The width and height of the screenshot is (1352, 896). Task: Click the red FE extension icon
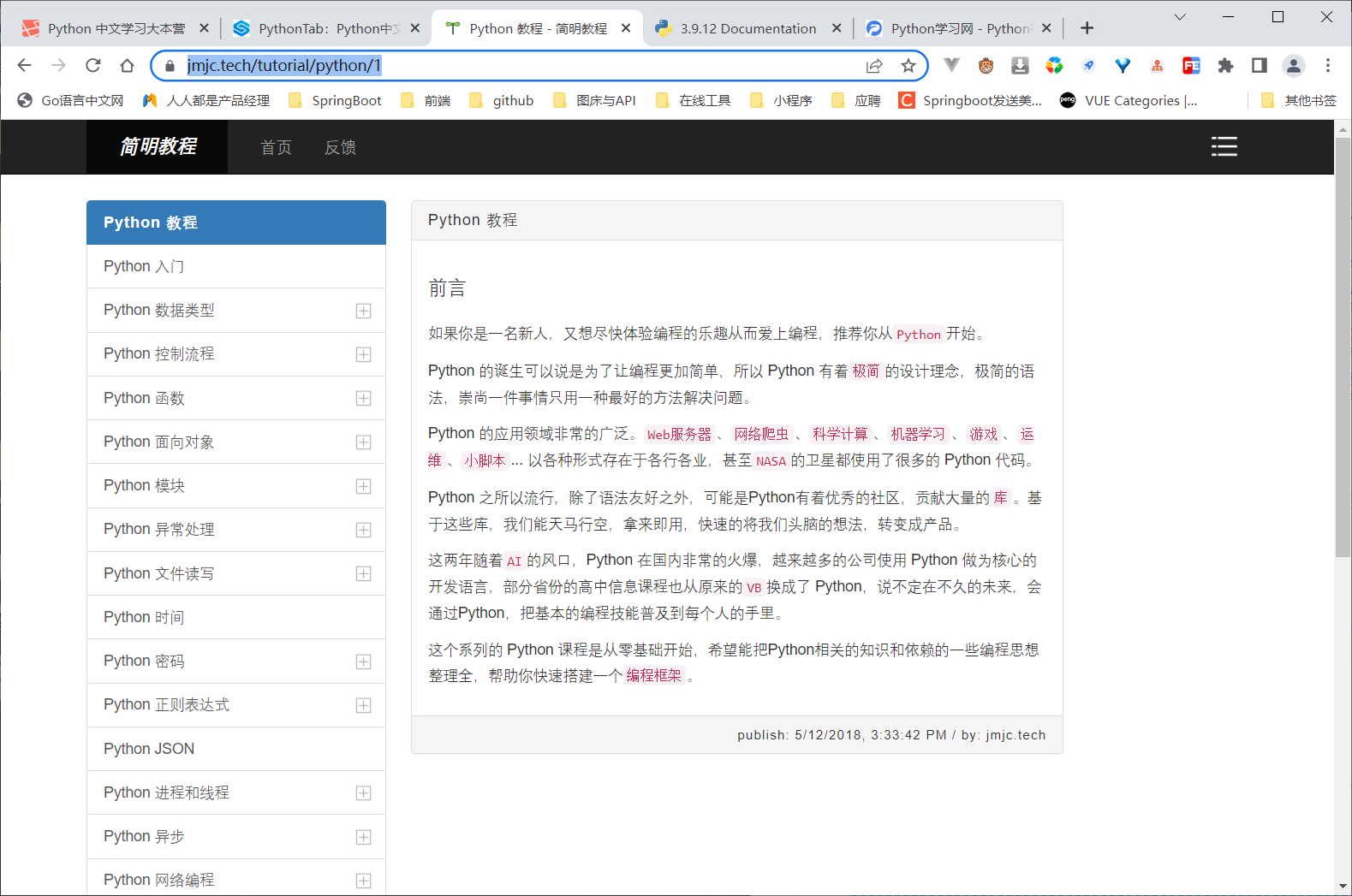click(1191, 66)
